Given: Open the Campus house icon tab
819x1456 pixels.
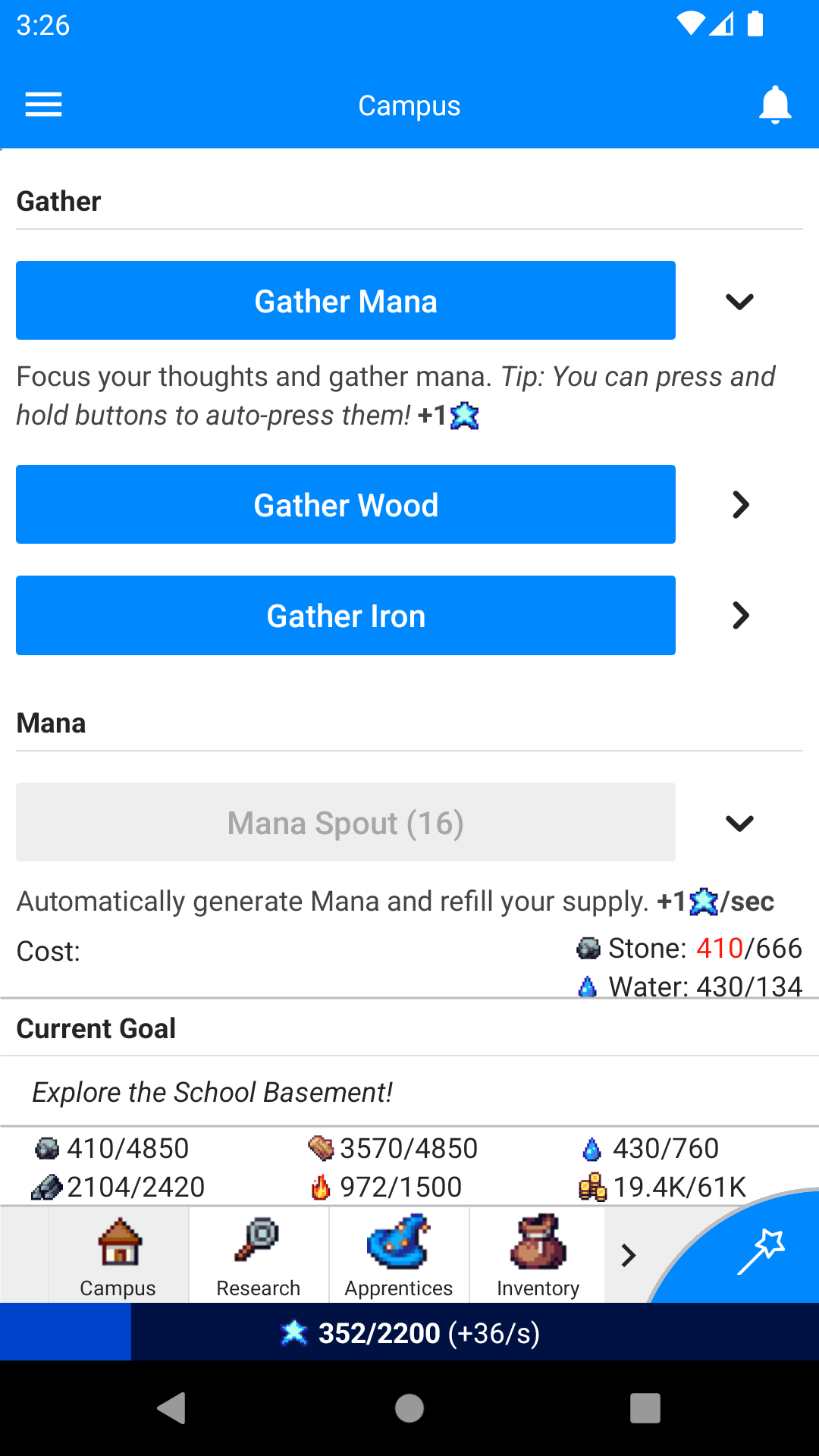Looking at the screenshot, I should tap(118, 1256).
